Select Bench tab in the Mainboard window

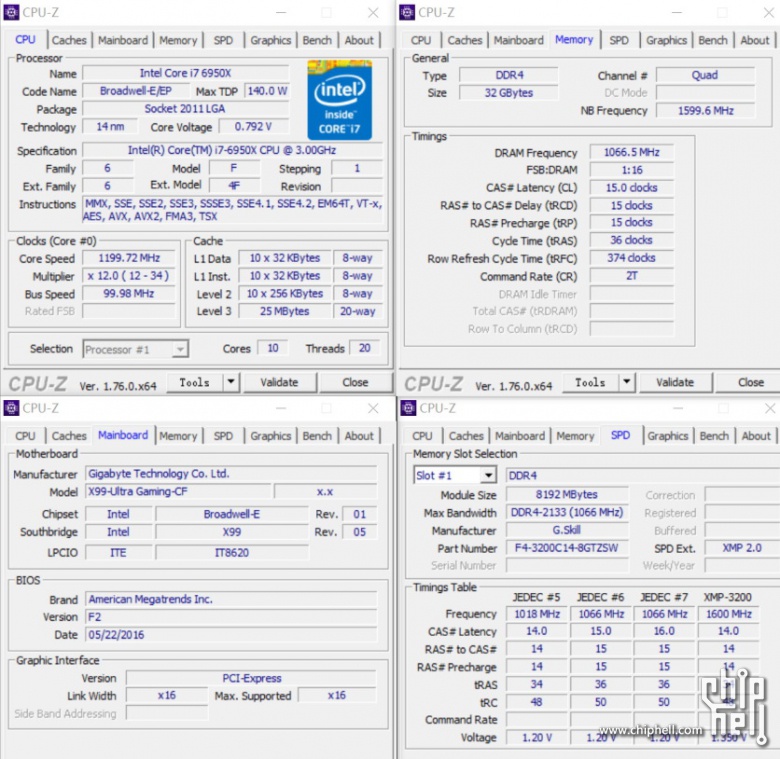(x=317, y=436)
